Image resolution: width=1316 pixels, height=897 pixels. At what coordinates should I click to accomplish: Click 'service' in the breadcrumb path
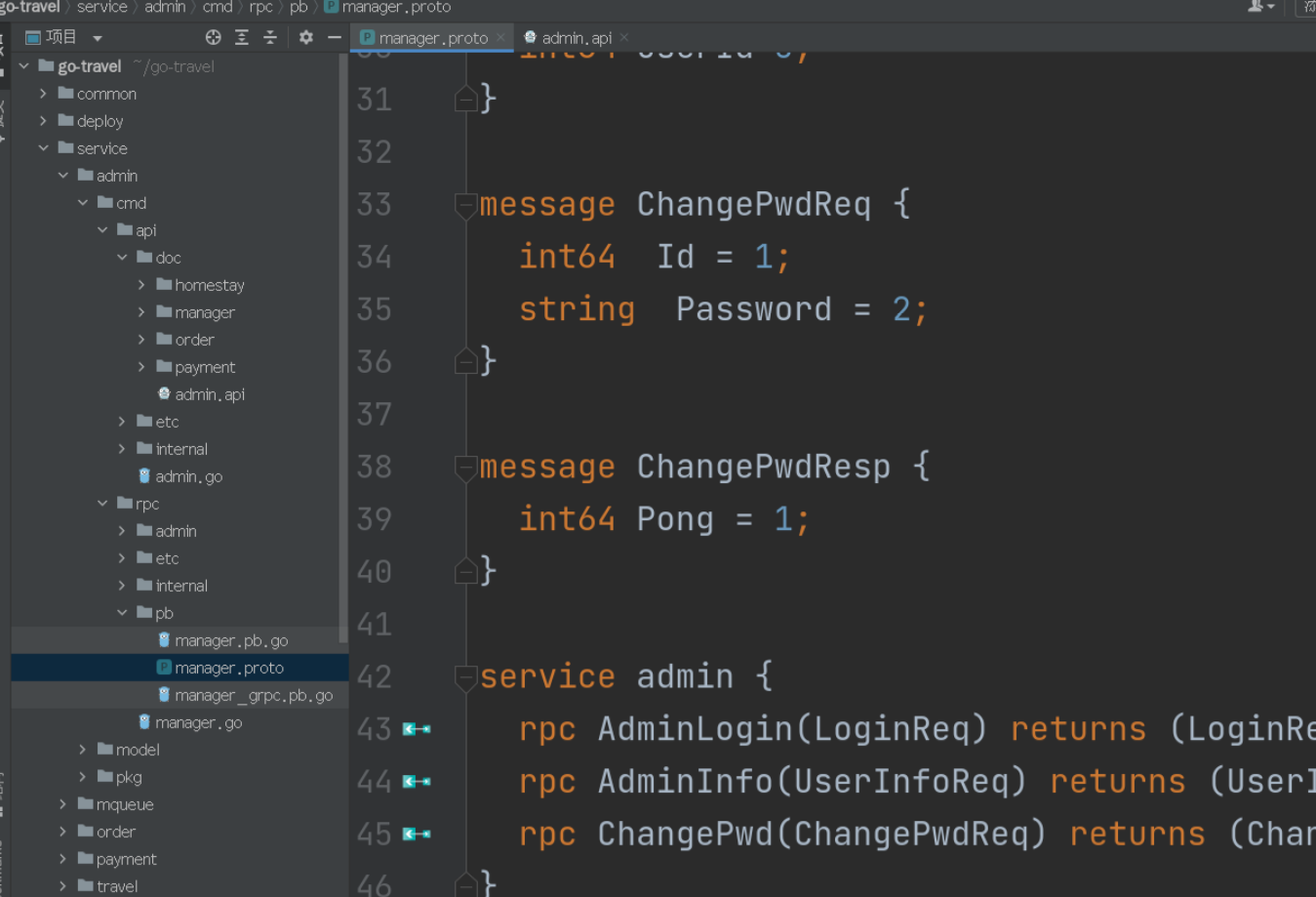click(101, 7)
